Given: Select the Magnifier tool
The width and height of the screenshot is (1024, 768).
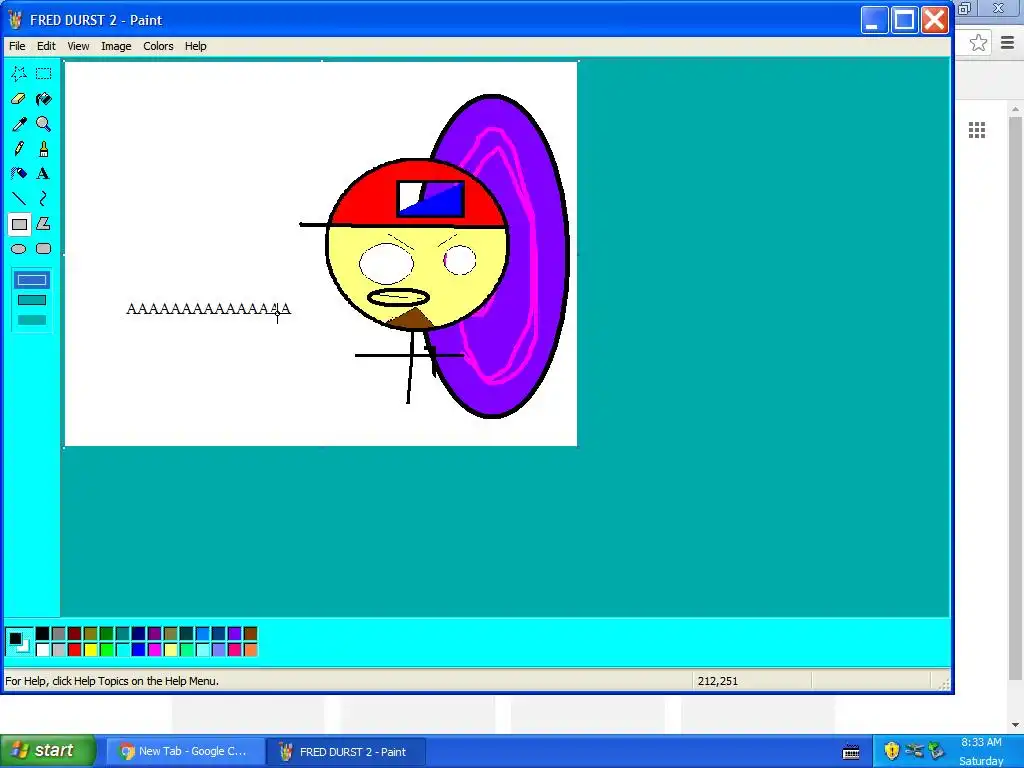Looking at the screenshot, I should point(44,123).
